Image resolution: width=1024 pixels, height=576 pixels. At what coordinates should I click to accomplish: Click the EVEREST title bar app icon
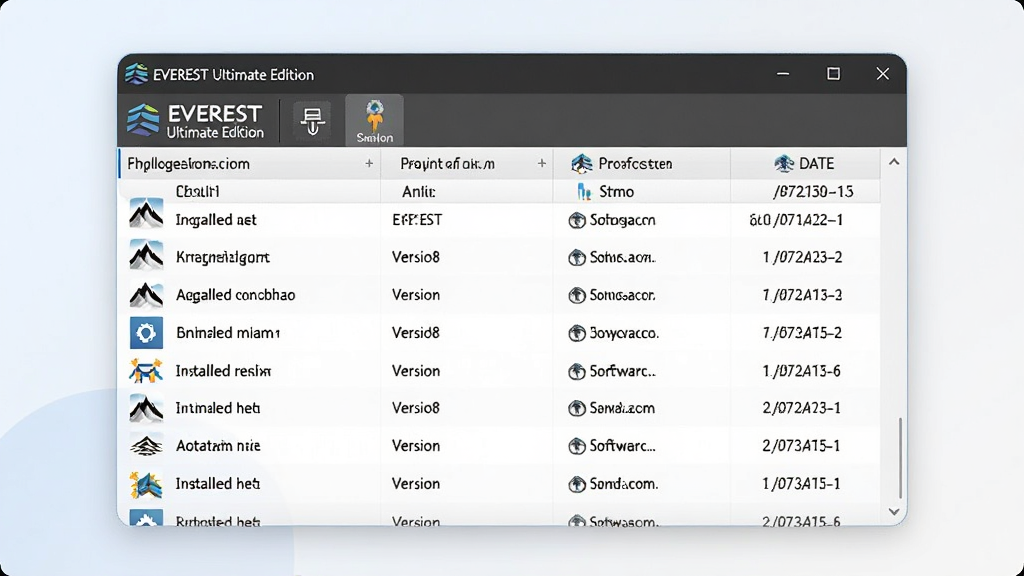[x=136, y=74]
